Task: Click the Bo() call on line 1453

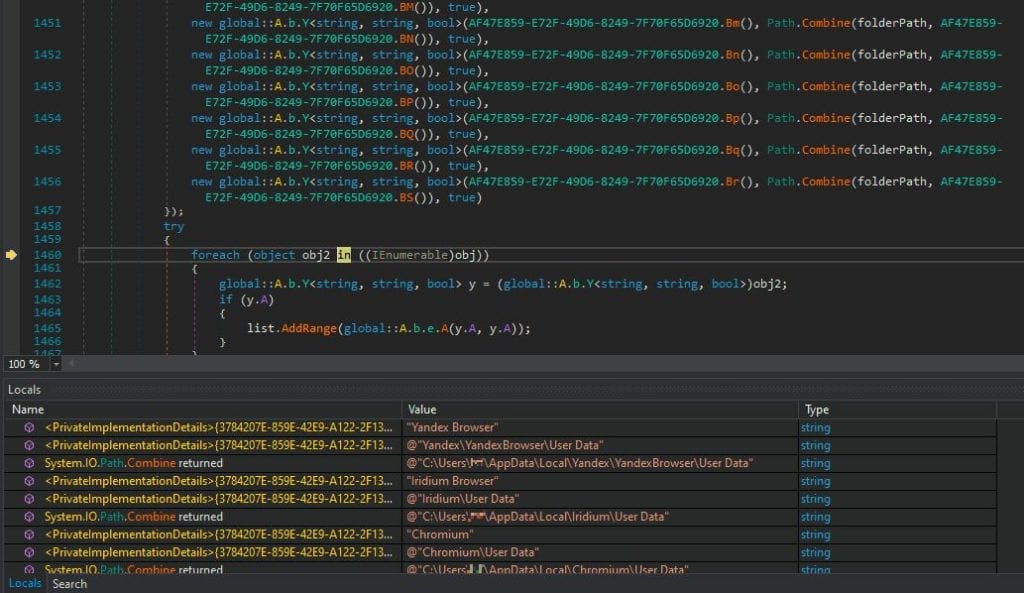Action: tap(739, 86)
